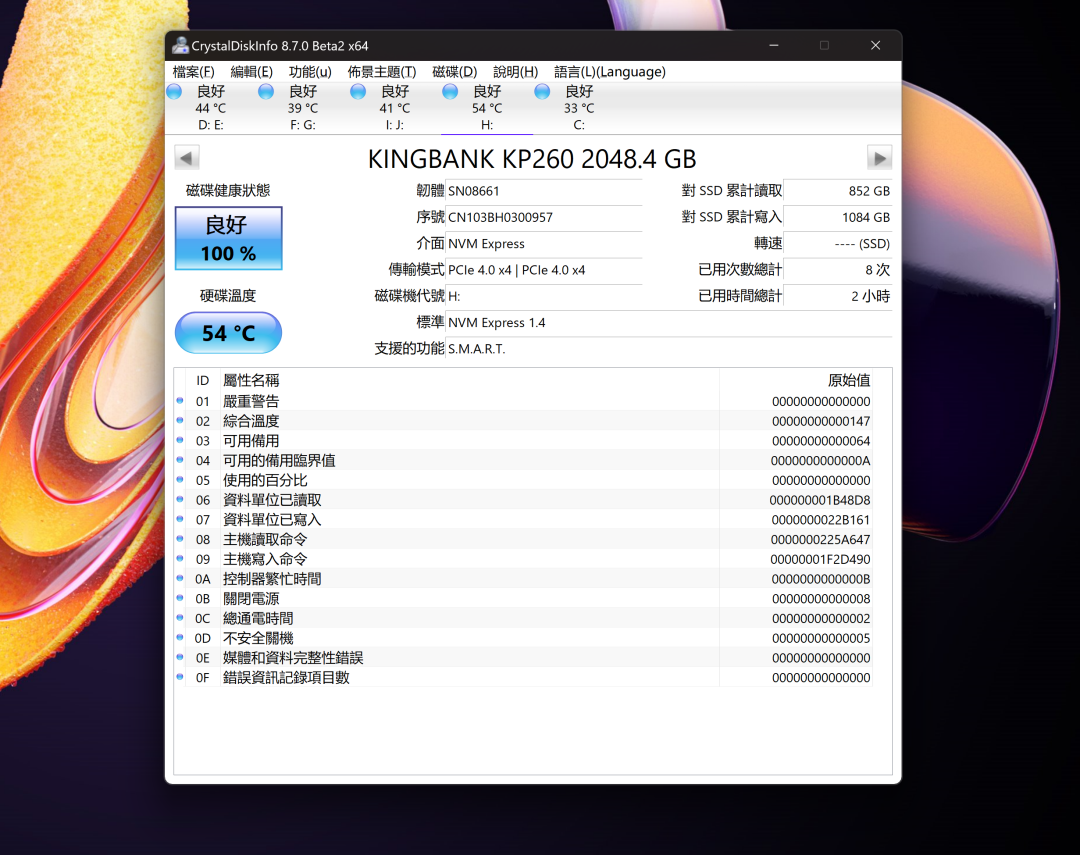This screenshot has height=855, width=1080.
Task: Open the 檔案(F) menu
Action: [x=194, y=72]
